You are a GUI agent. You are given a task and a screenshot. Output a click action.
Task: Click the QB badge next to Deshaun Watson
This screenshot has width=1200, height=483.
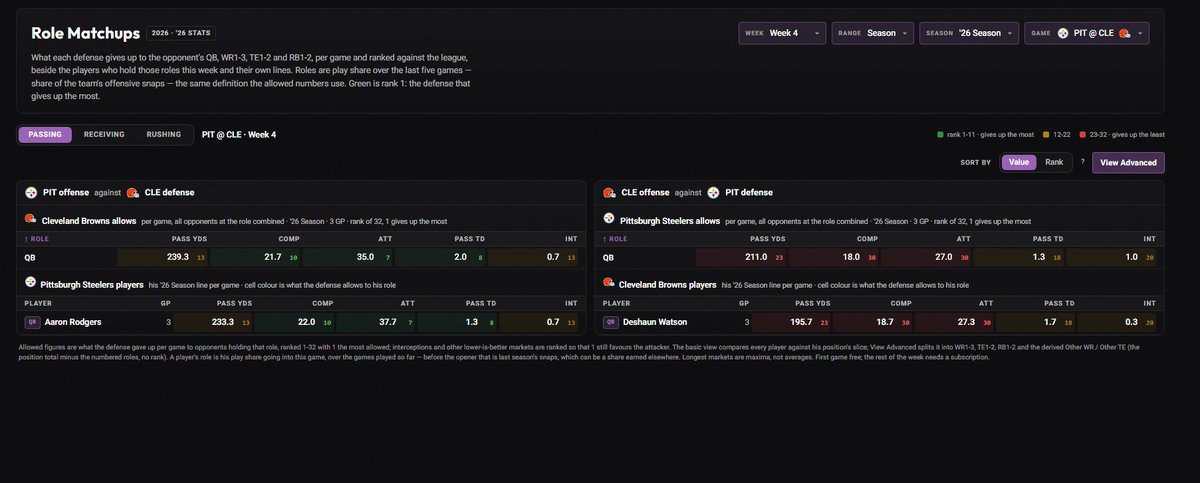tap(611, 323)
